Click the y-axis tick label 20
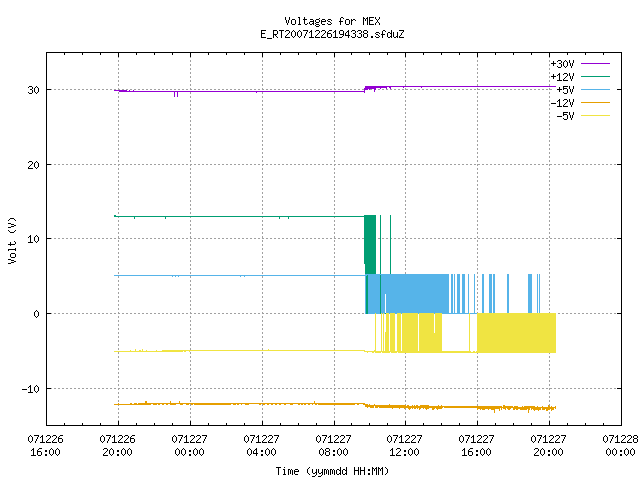Image resolution: width=640 pixels, height=480 pixels. click(33, 165)
